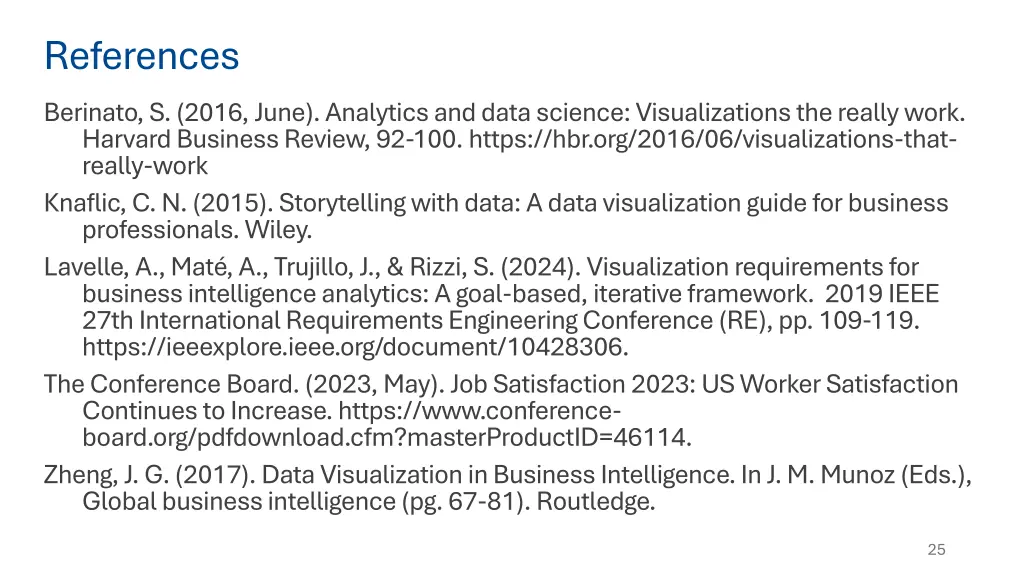Click the text The Conference Board
This screenshot has width=1024, height=576.
point(171,384)
